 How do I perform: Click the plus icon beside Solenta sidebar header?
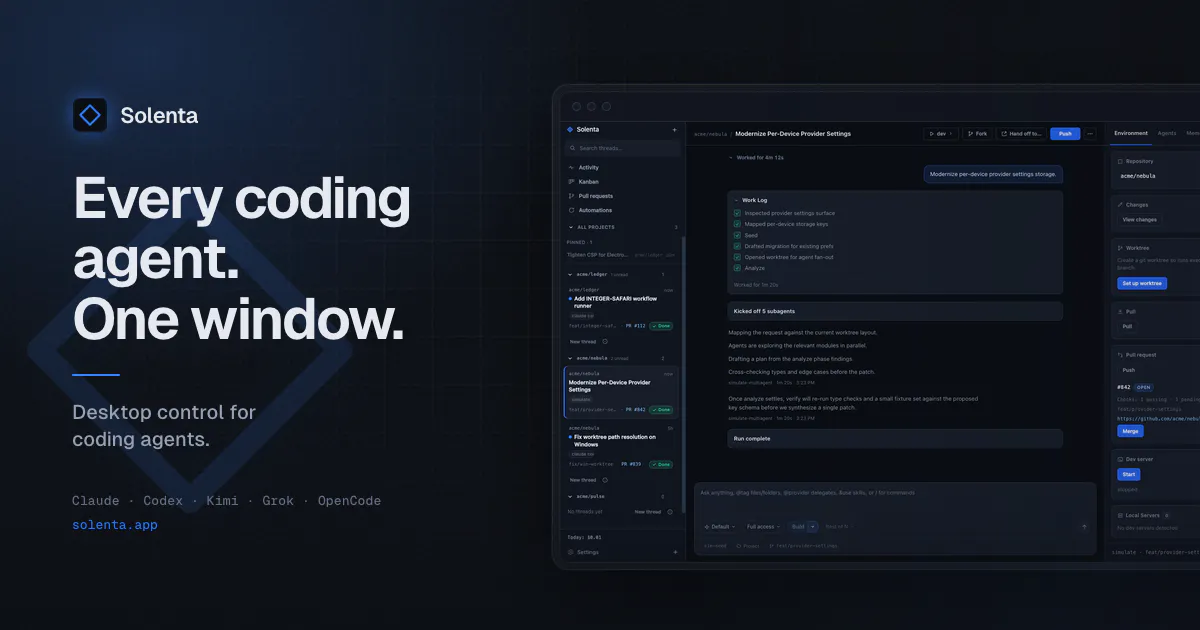(674, 129)
